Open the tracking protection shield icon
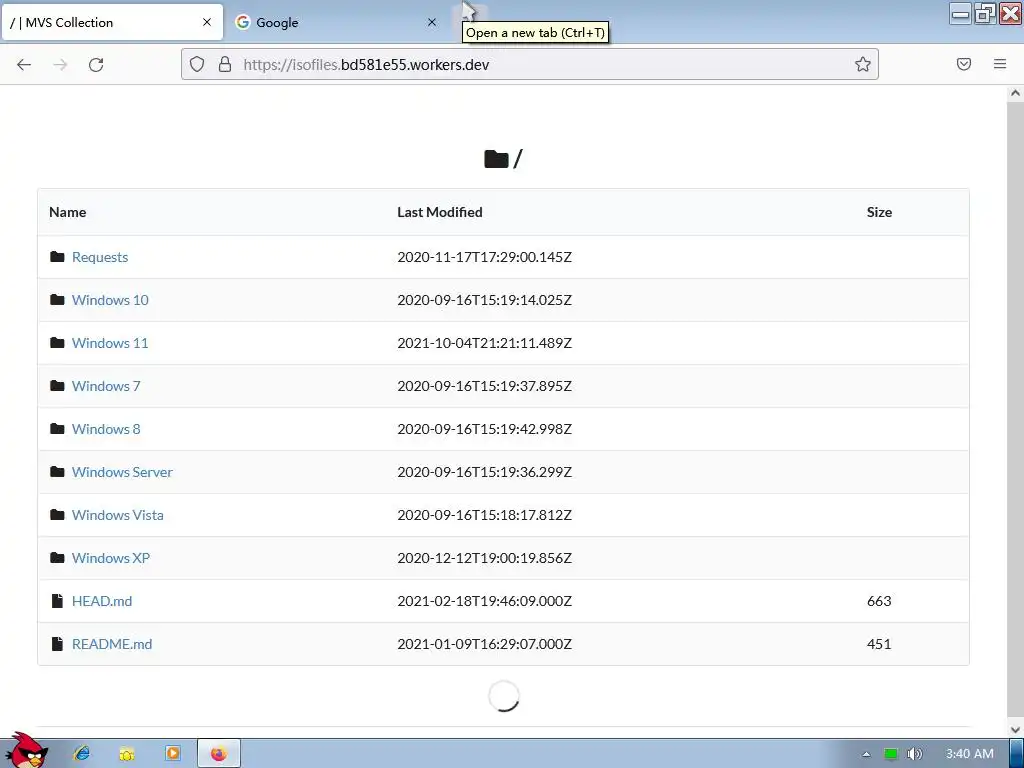This screenshot has height=768, width=1024. click(197, 64)
